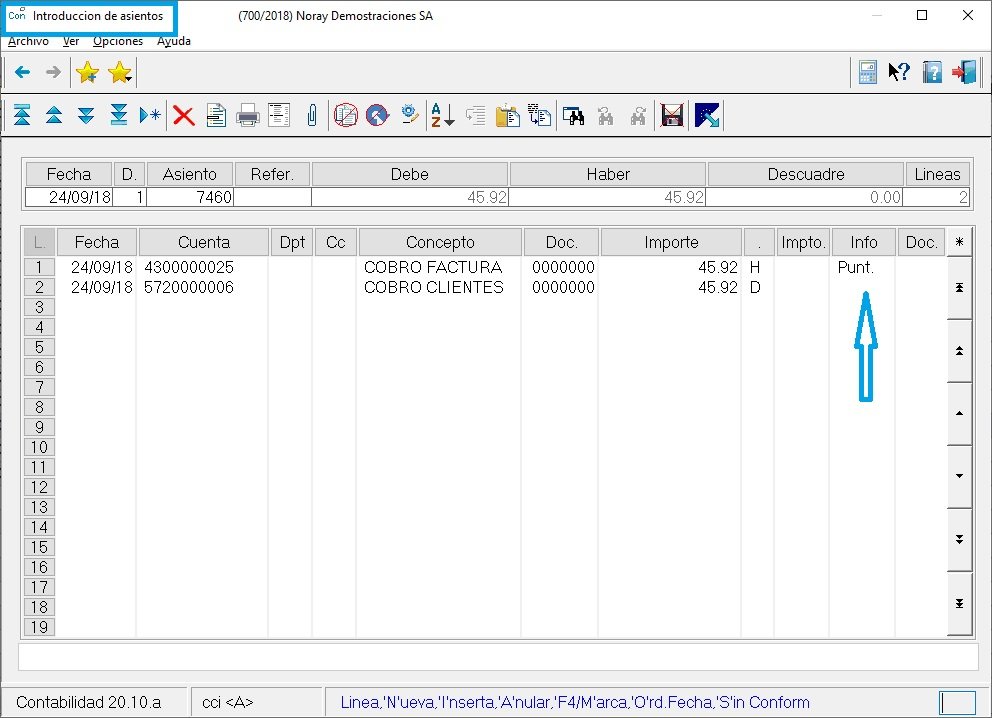
Task: Open the Opciones menu
Action: coord(118,41)
